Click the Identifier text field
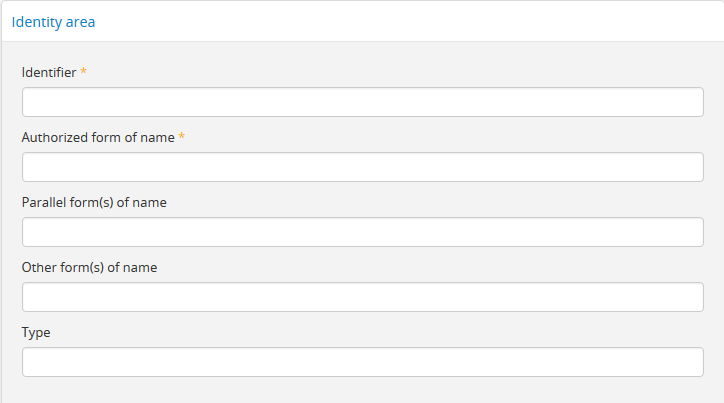Image resolution: width=724 pixels, height=403 pixels. point(362,102)
